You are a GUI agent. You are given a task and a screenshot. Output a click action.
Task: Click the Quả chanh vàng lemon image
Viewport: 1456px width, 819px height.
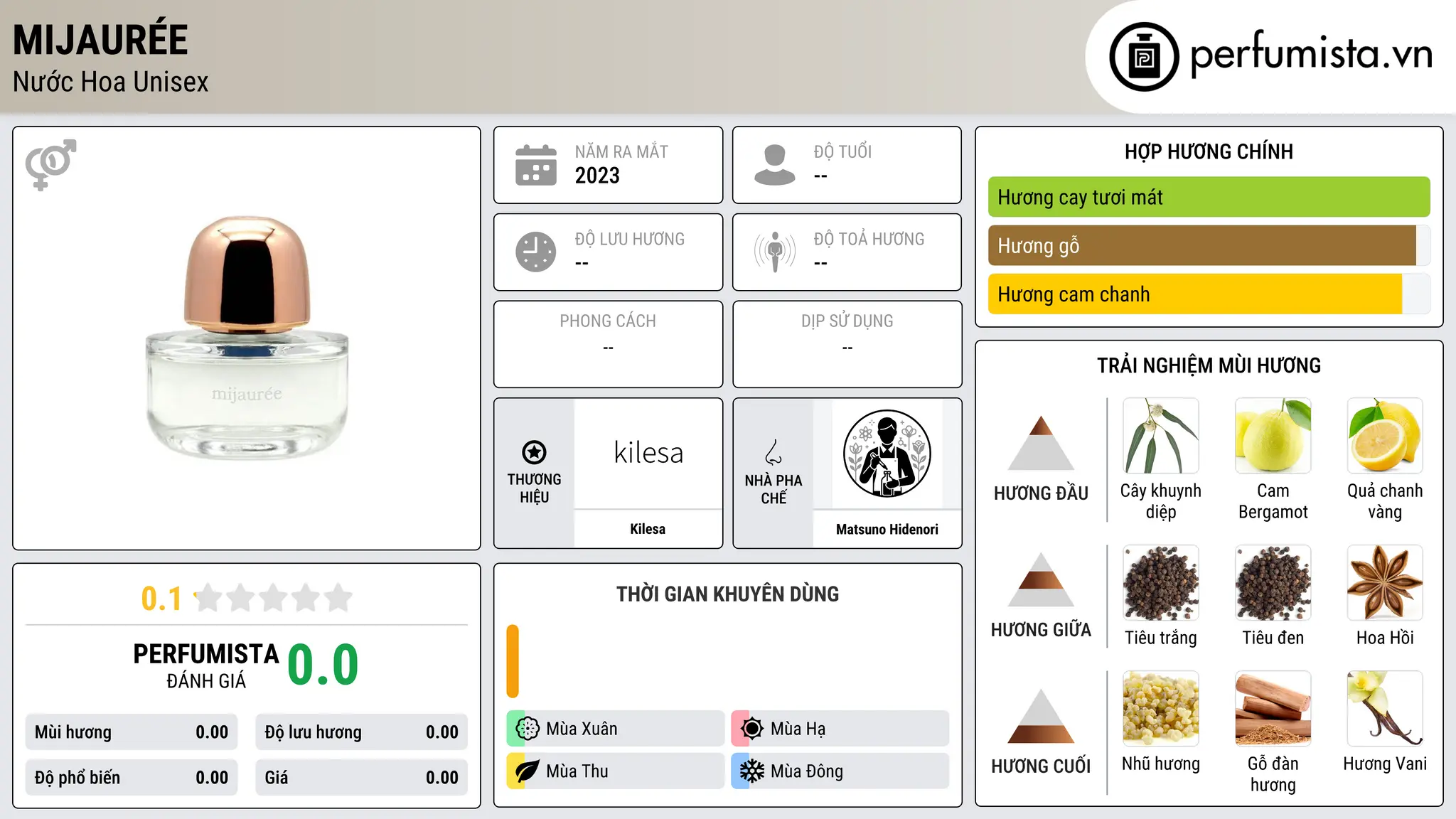point(1385,436)
